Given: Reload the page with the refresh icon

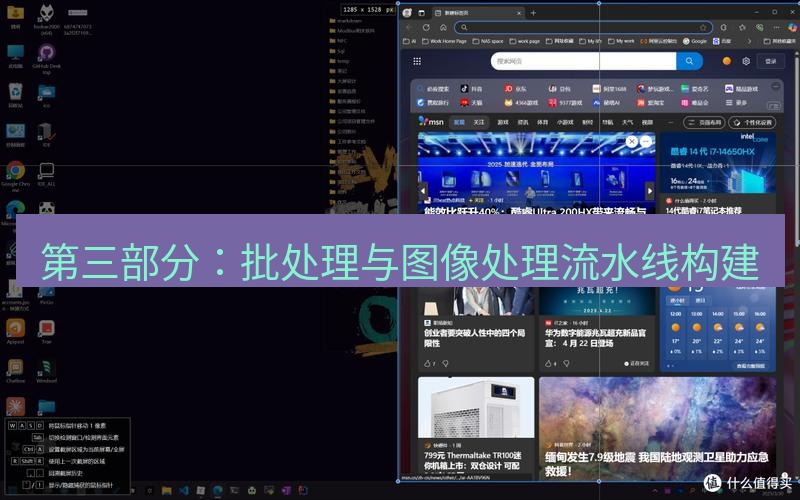Looking at the screenshot, I should [x=426, y=27].
